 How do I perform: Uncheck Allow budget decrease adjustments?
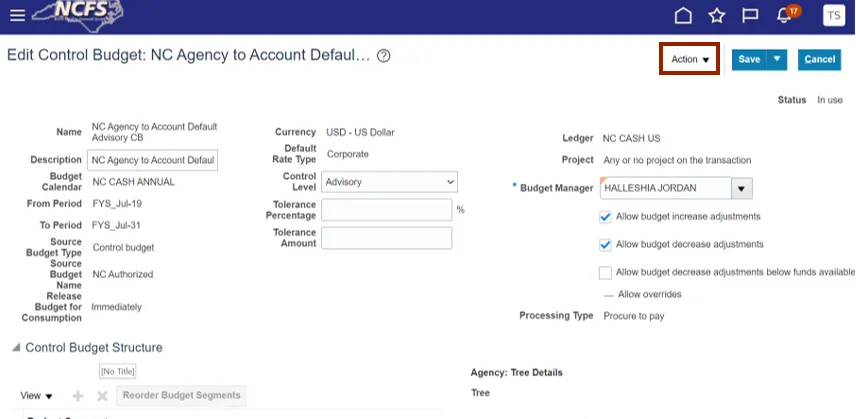(x=605, y=244)
